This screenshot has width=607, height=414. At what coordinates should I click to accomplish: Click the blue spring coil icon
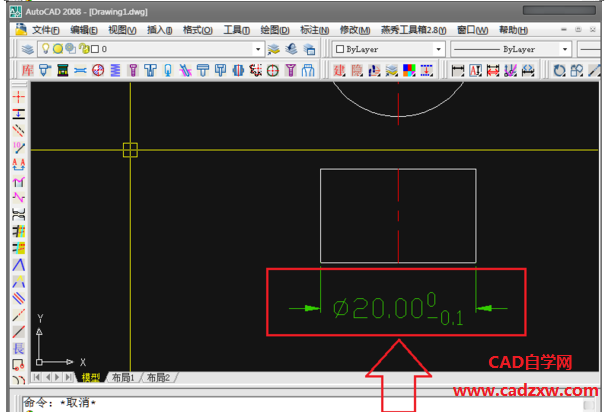(115, 70)
